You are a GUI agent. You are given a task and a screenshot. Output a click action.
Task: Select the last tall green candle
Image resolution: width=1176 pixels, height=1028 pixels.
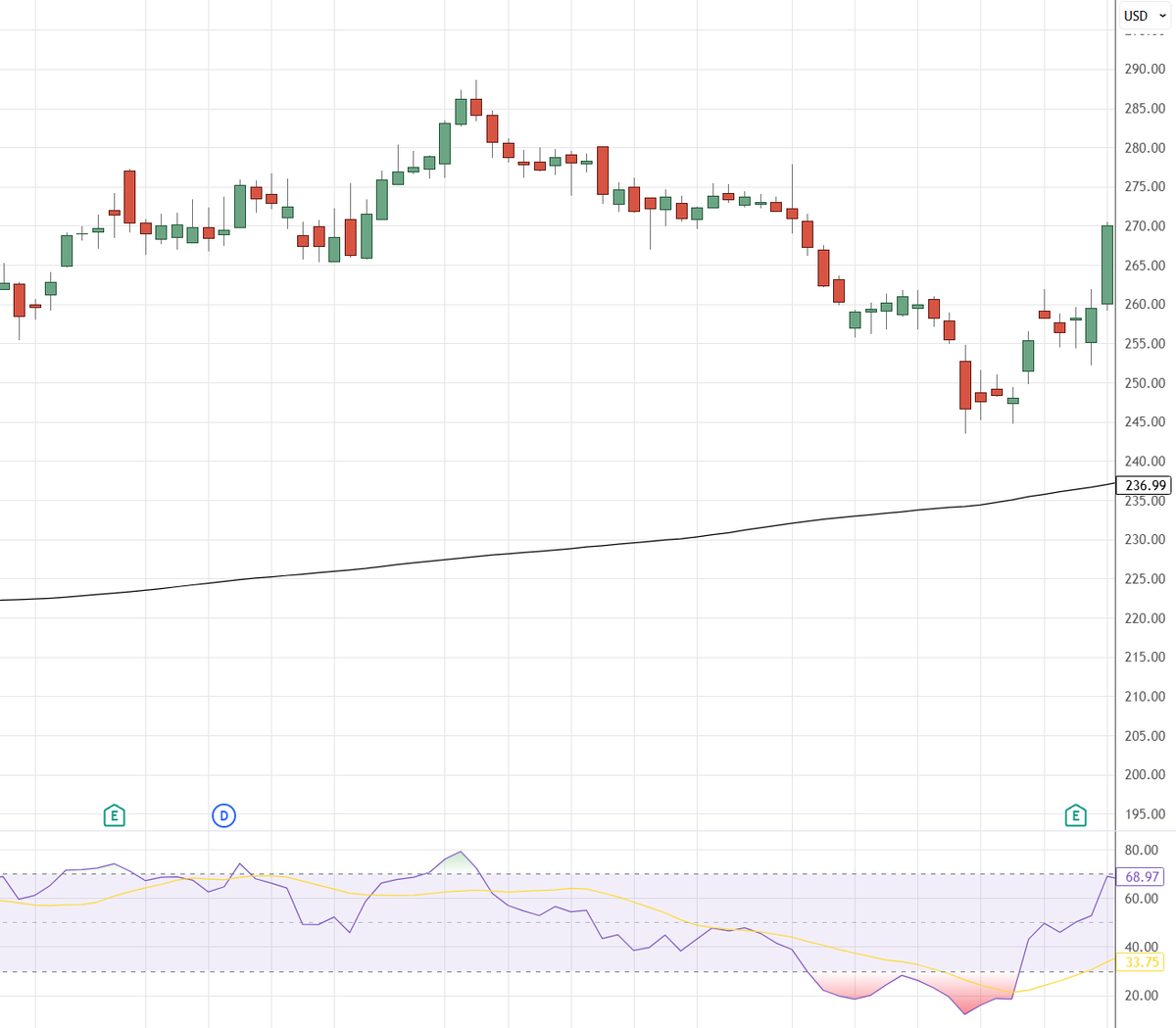coord(1107,265)
